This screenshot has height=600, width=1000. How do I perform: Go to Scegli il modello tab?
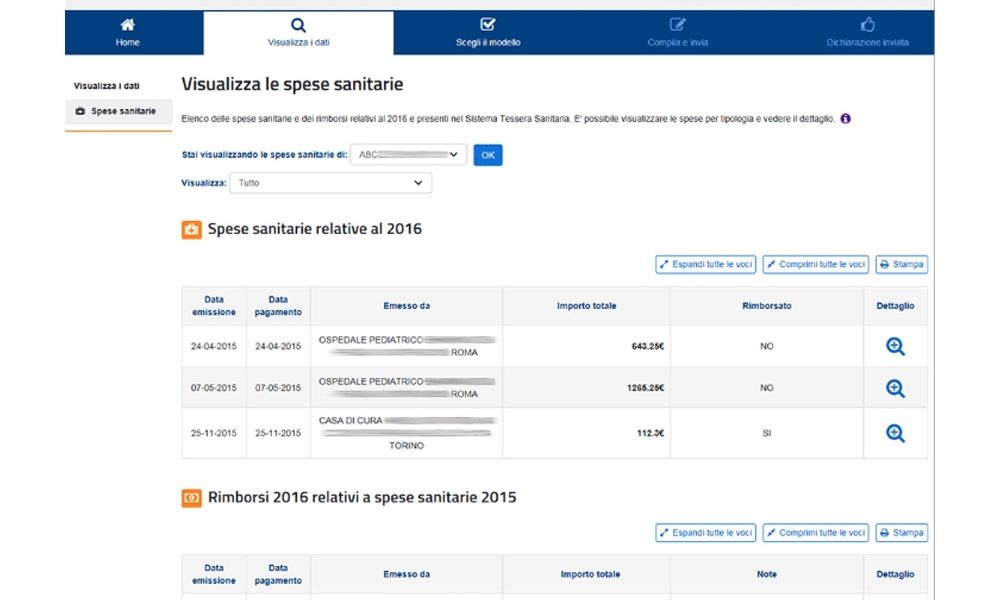tap(488, 32)
